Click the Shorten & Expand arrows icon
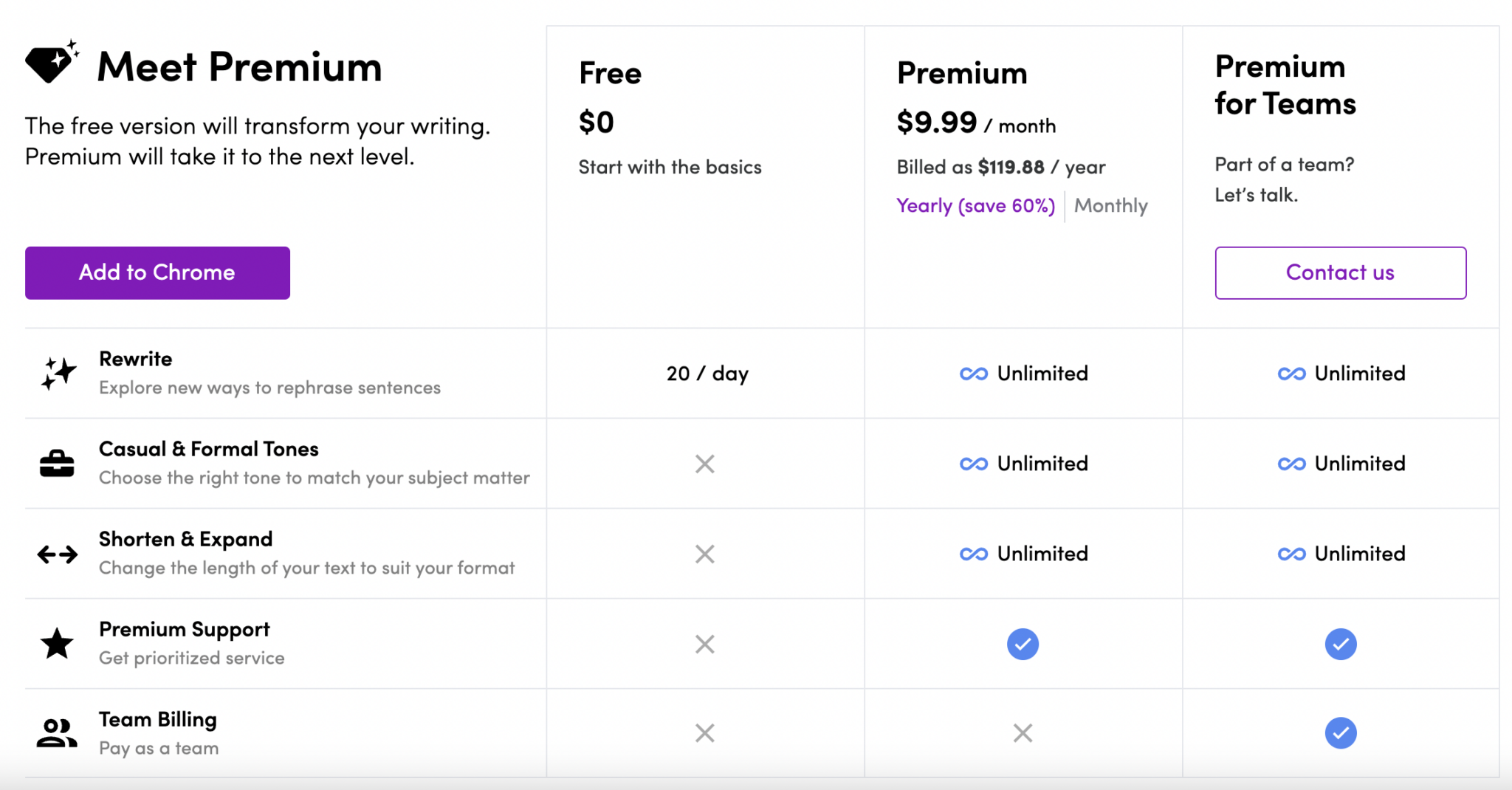This screenshot has width=1512, height=790. 58,554
